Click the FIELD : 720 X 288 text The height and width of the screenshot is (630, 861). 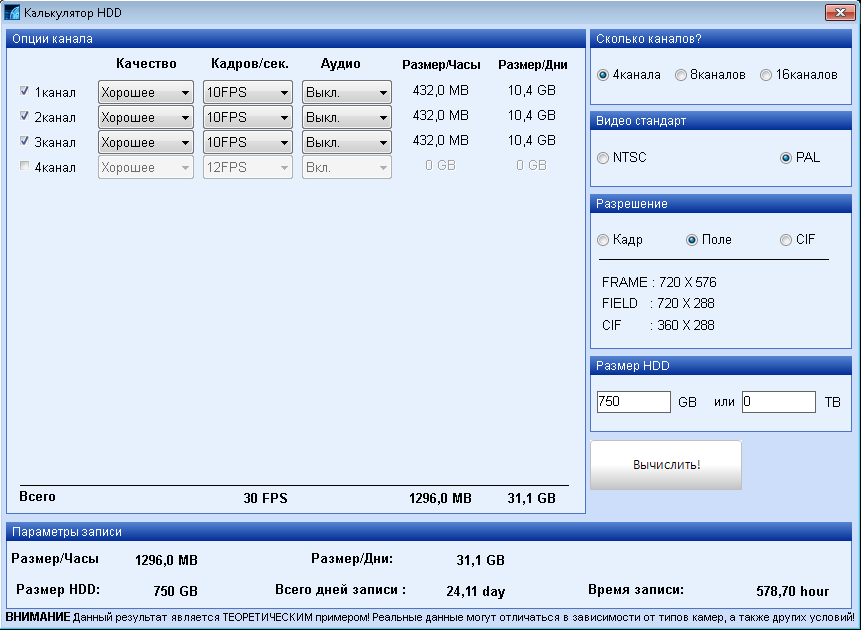[658, 303]
